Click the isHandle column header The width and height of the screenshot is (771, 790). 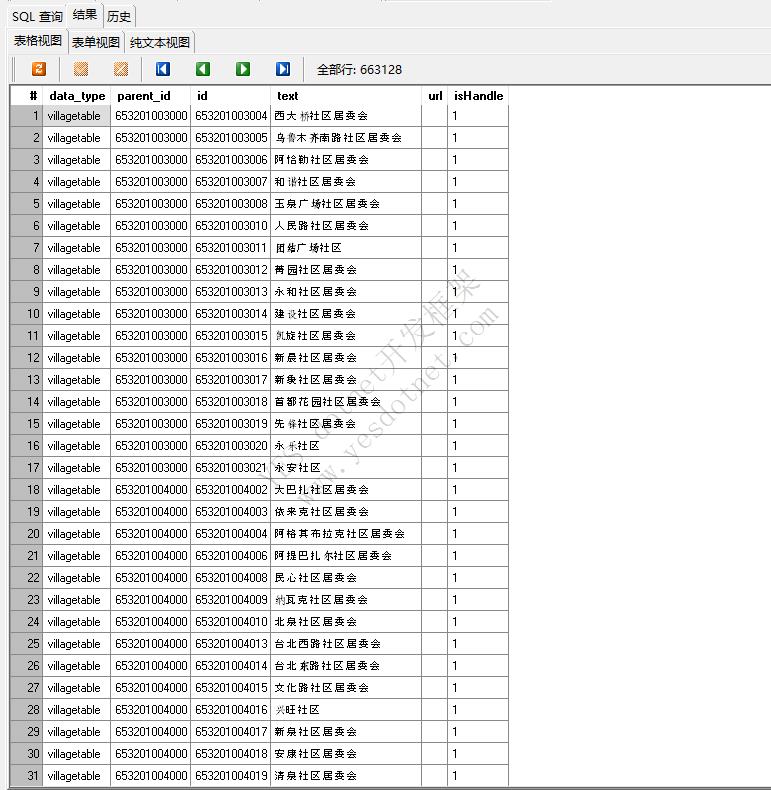(478, 96)
